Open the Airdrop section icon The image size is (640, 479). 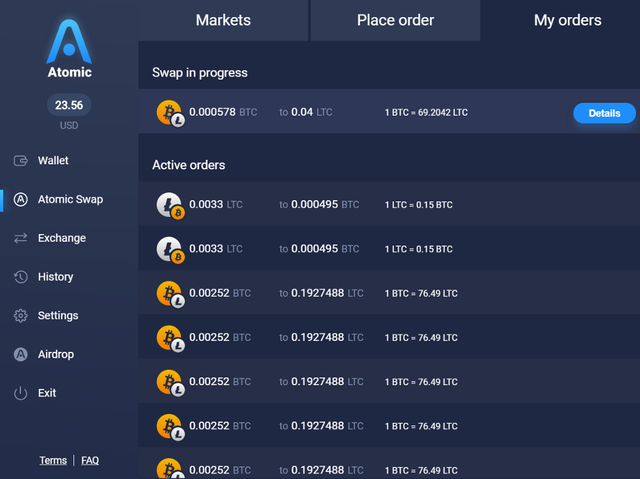20,354
